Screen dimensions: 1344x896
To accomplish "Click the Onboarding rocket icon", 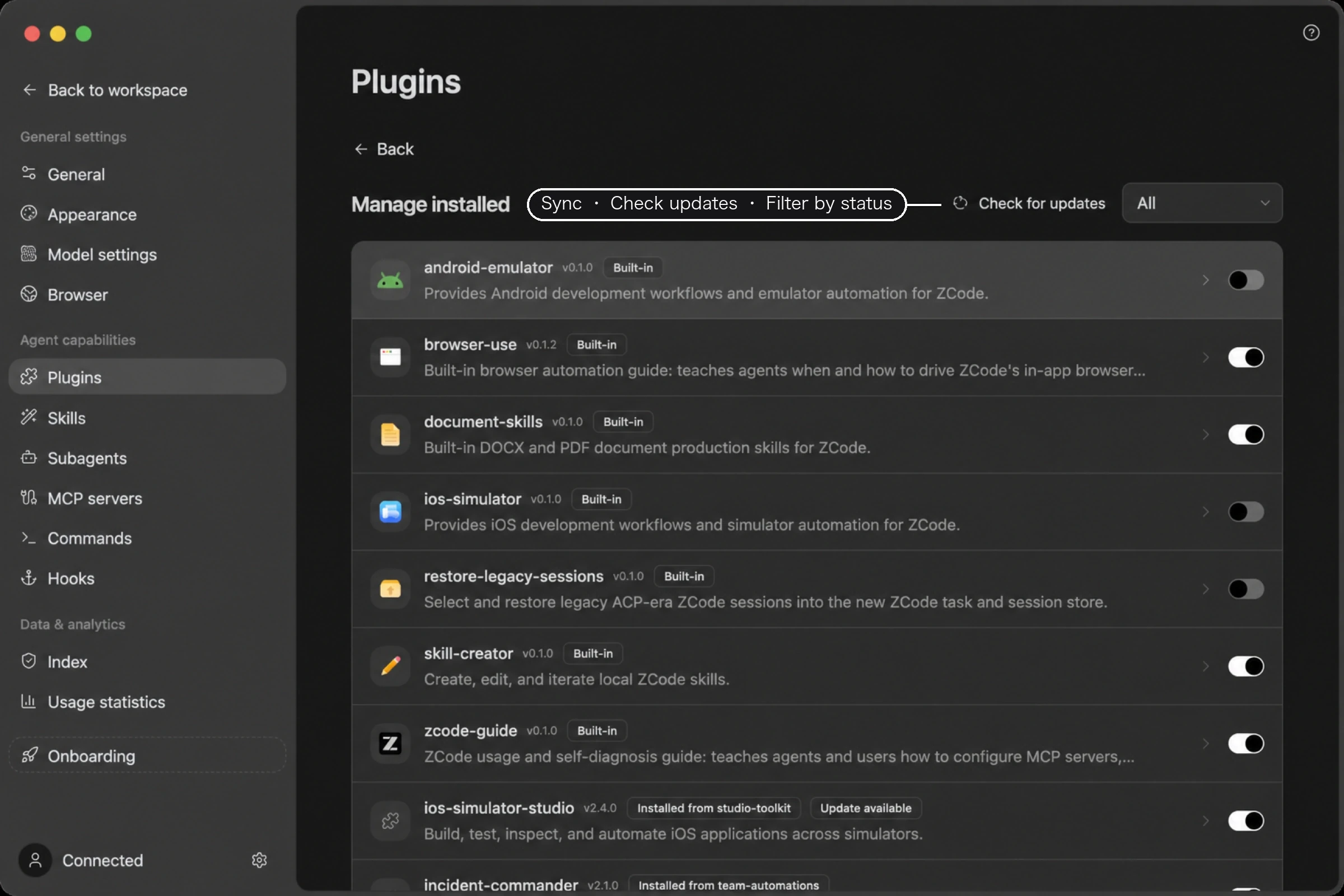I will pyautogui.click(x=30, y=755).
